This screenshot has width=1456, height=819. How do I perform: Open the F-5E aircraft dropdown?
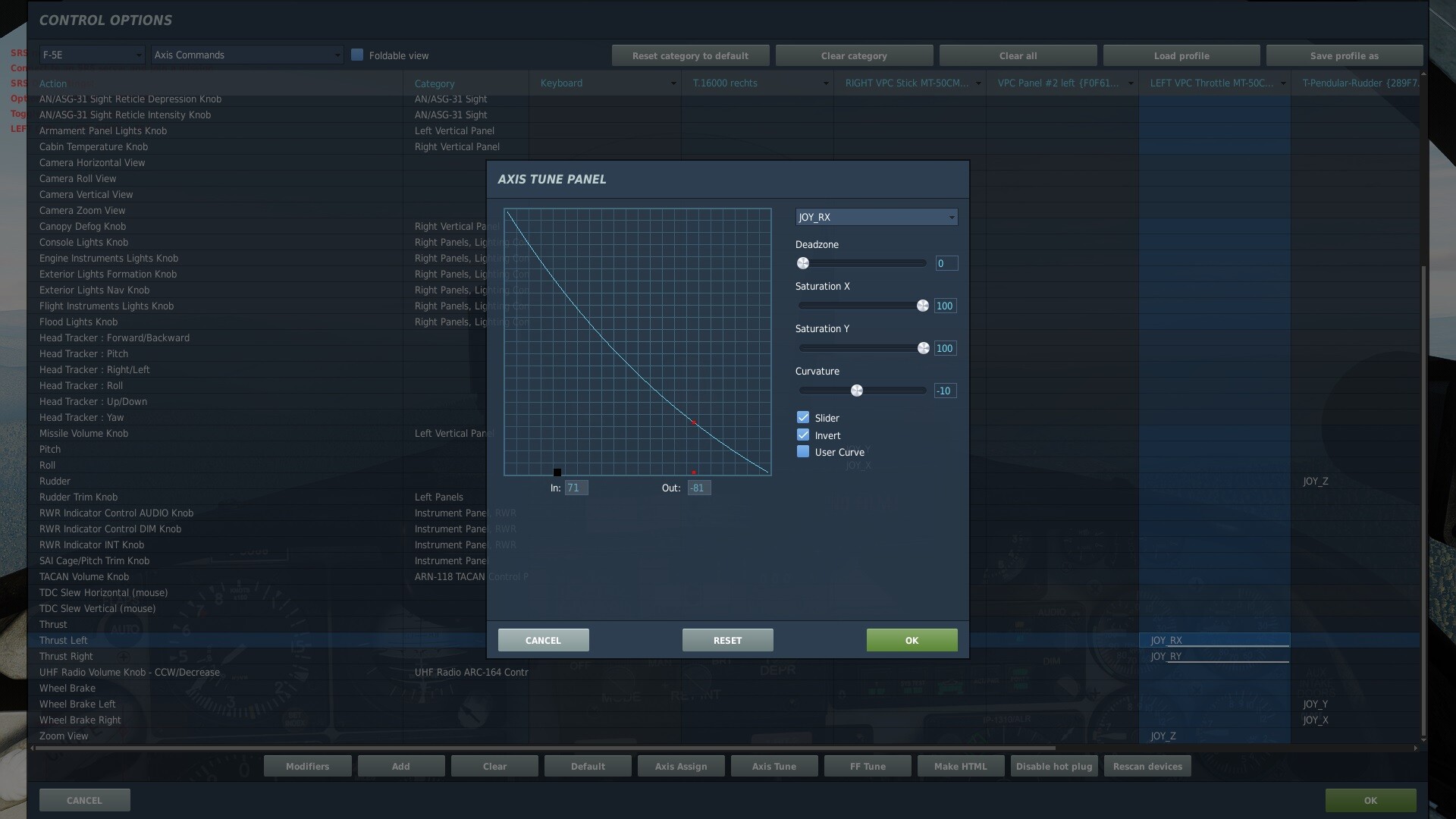[x=92, y=55]
